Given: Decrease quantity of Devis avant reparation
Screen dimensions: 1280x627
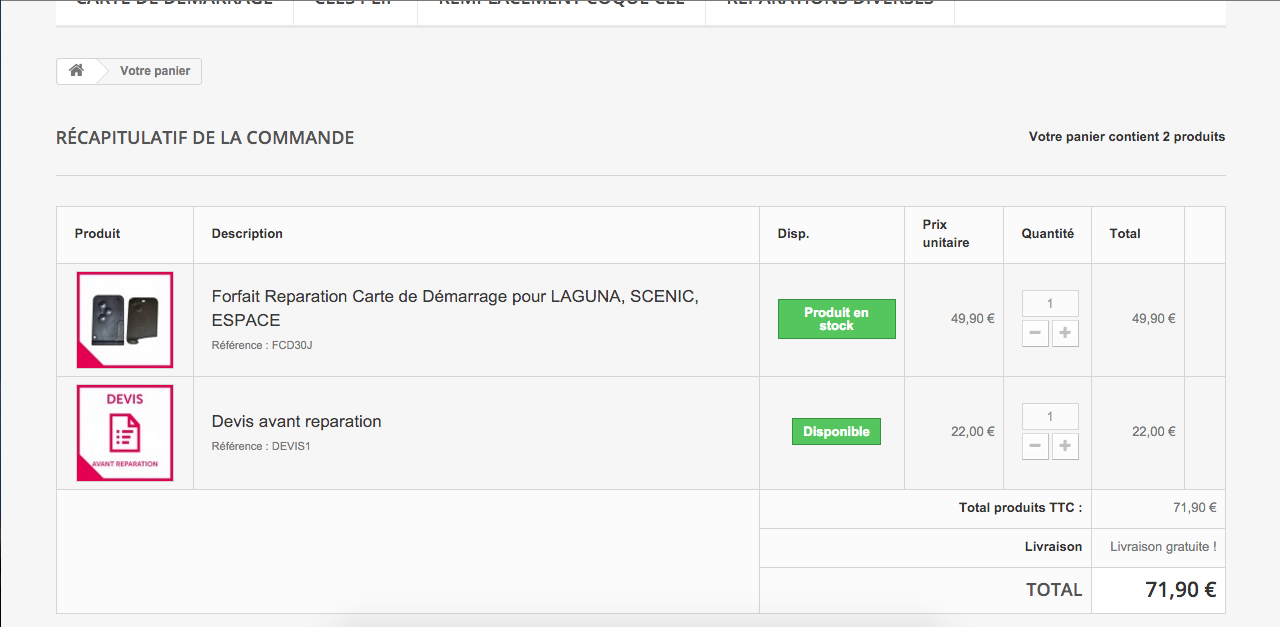Looking at the screenshot, I should pos(1035,447).
